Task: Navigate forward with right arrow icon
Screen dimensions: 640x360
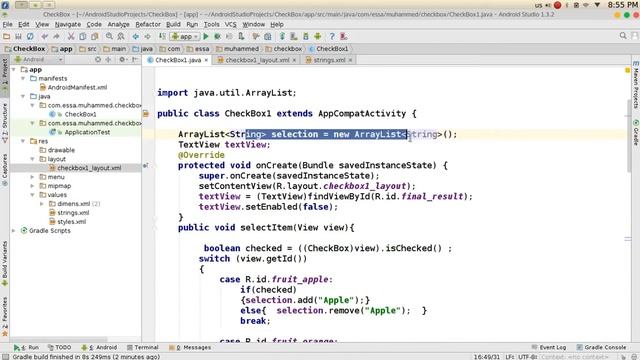Action: click(147, 36)
